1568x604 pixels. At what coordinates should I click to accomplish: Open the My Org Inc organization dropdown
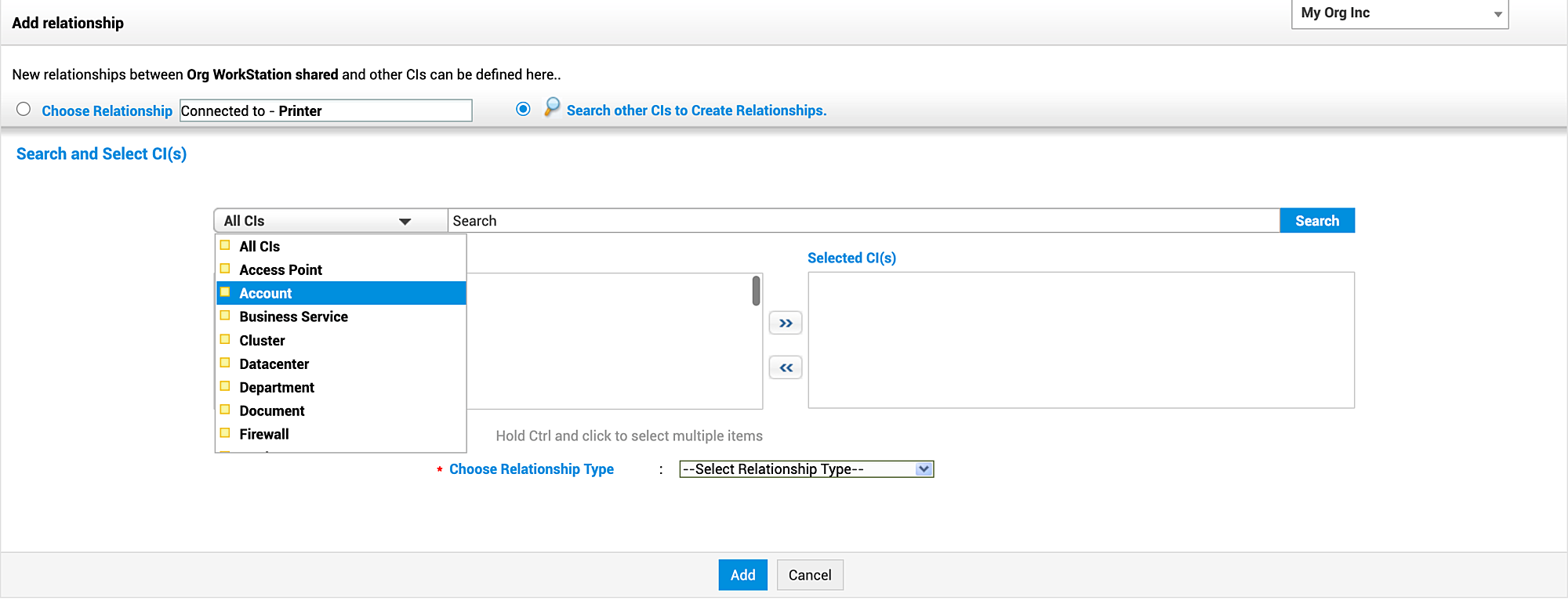[1399, 13]
